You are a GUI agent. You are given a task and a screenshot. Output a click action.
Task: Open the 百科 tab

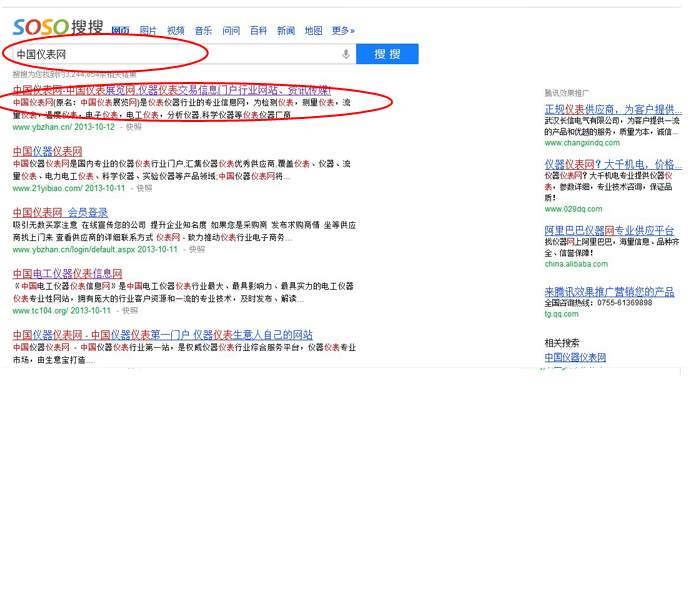coord(258,31)
